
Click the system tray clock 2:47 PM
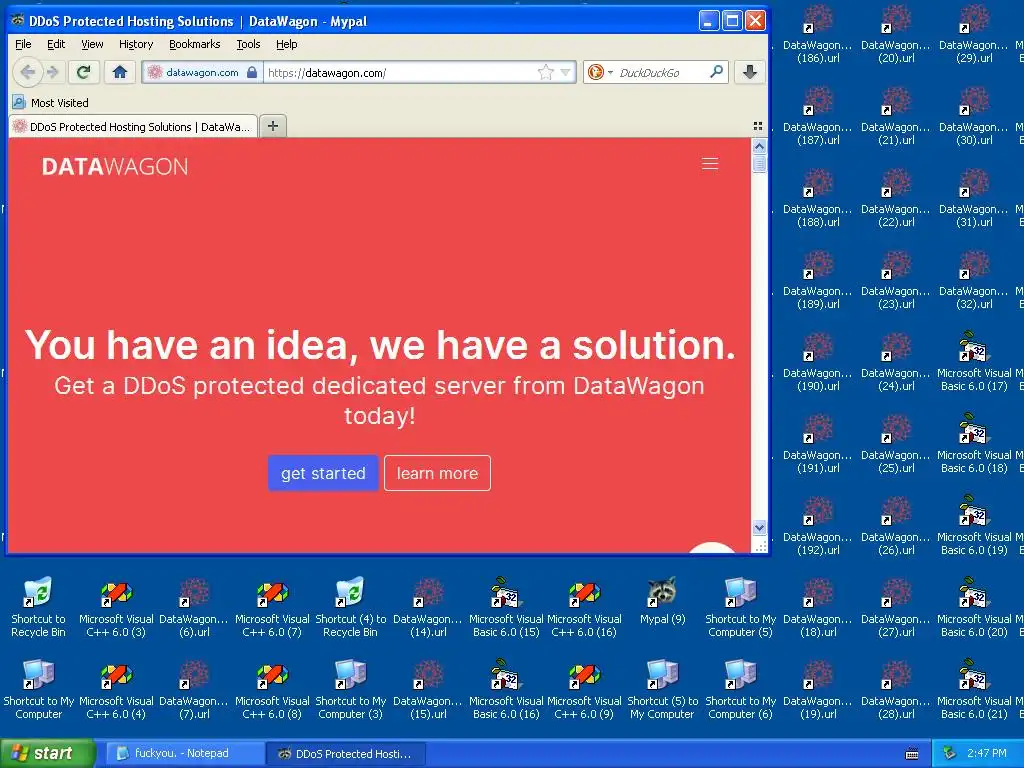986,753
